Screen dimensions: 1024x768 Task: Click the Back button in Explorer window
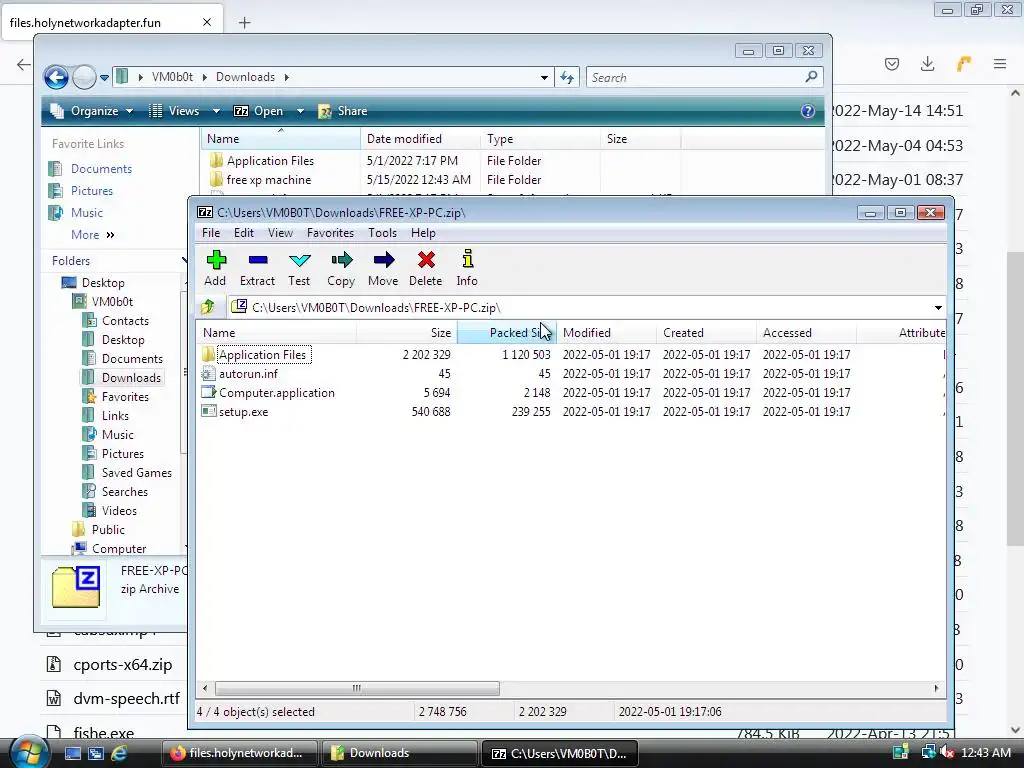pyautogui.click(x=56, y=77)
